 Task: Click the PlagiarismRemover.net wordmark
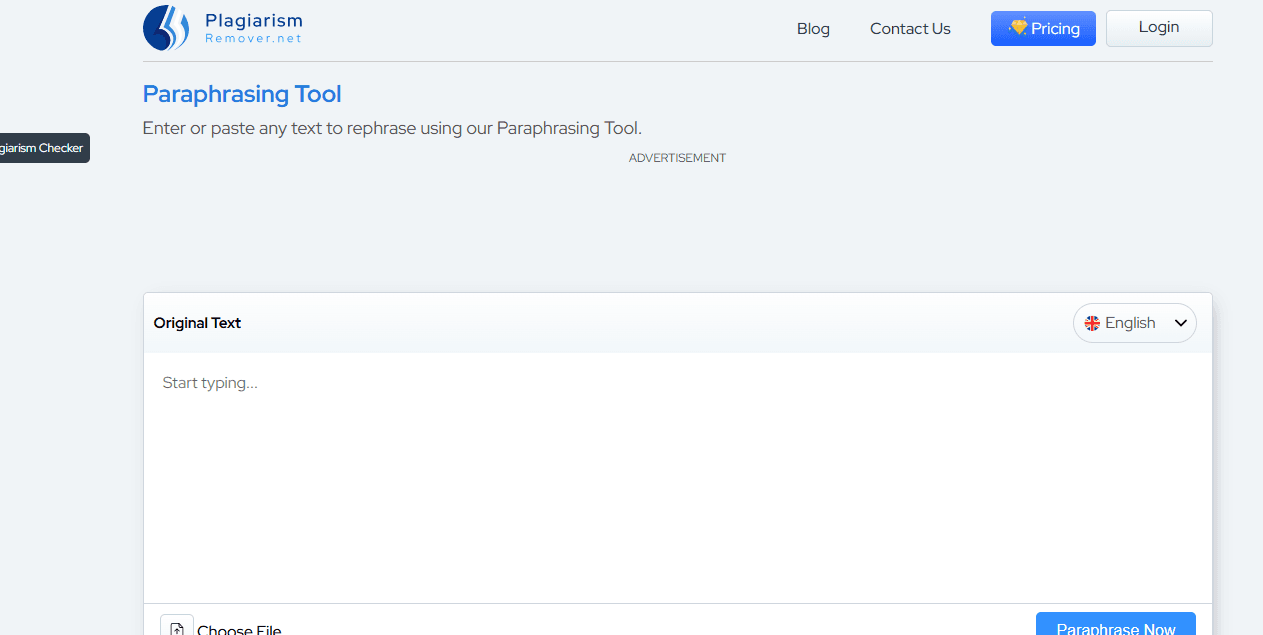pyautogui.click(x=253, y=27)
